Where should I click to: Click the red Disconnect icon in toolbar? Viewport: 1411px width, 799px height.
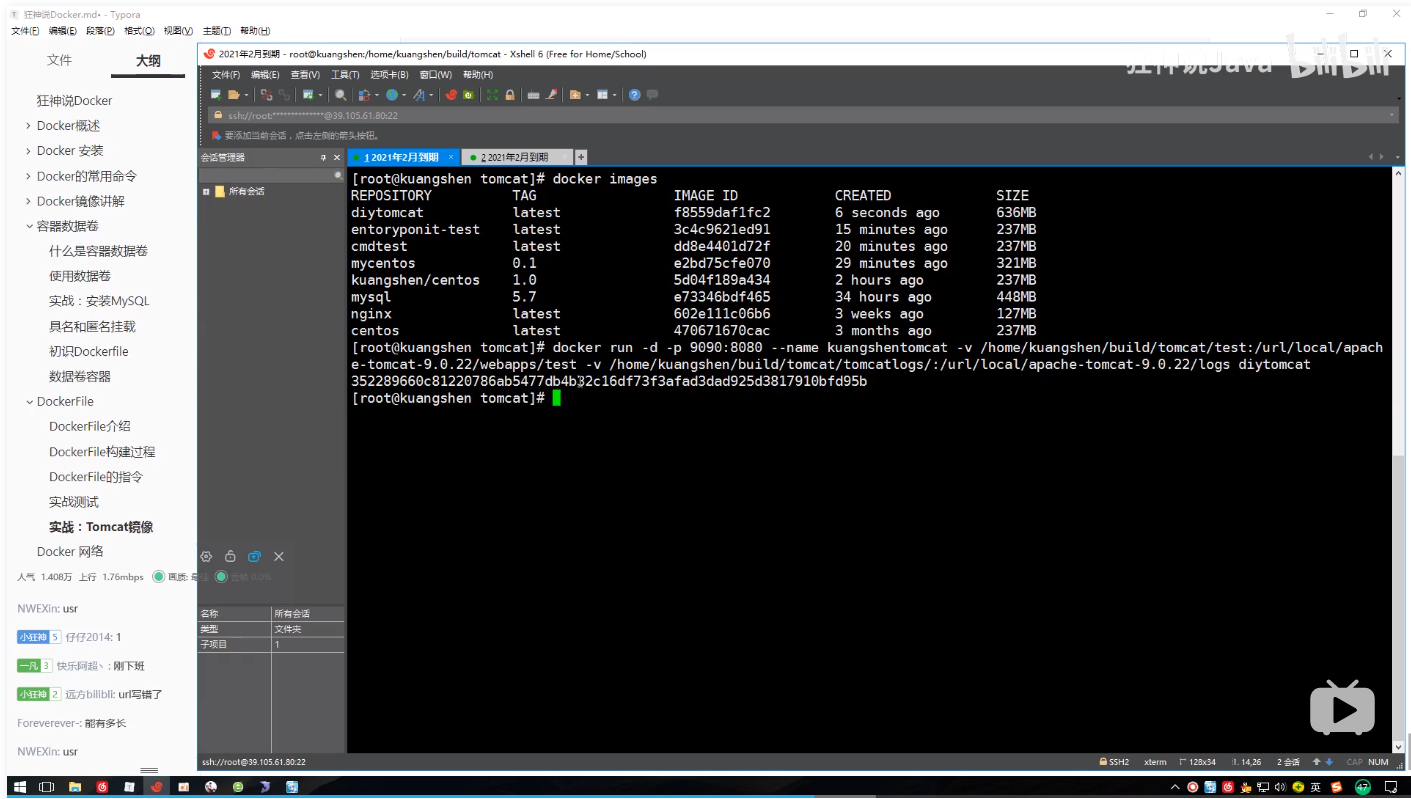pos(266,95)
